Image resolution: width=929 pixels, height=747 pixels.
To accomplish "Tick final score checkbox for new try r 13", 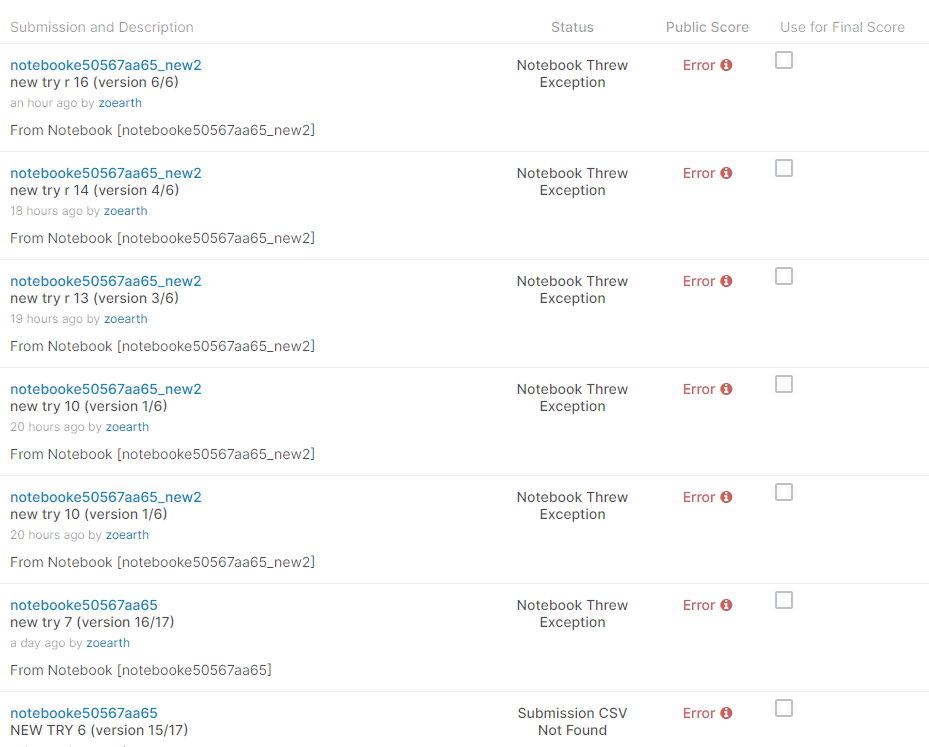I will point(784,276).
